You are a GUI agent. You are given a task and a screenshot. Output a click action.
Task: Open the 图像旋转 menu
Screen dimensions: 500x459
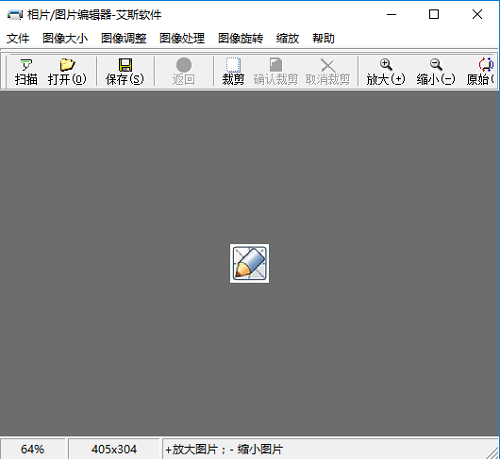coord(240,38)
